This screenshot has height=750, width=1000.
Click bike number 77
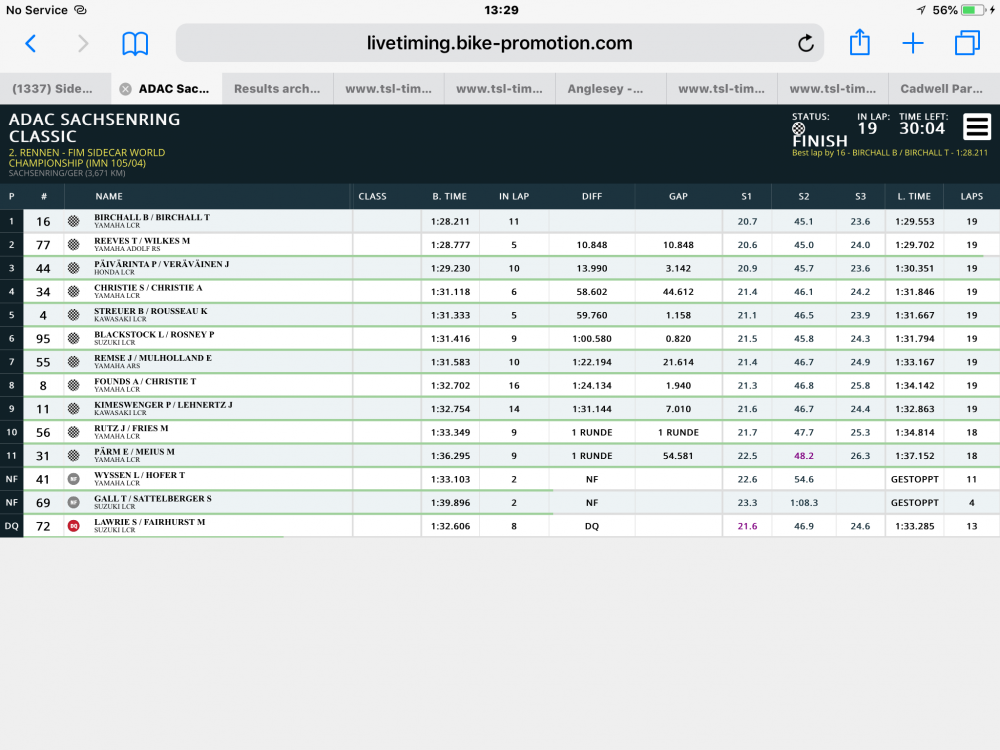pos(43,245)
